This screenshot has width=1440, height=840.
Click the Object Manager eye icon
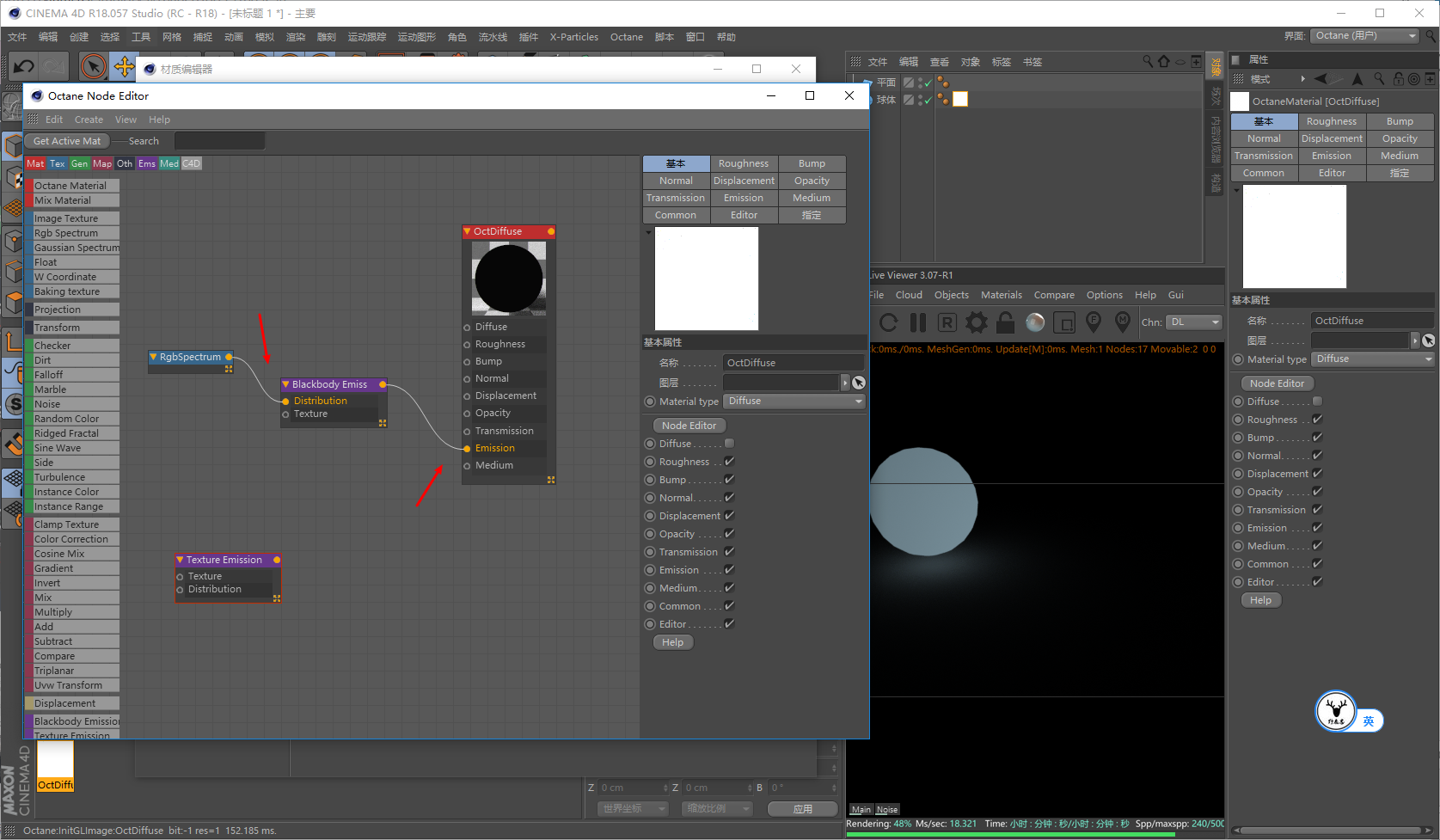pos(1180,62)
